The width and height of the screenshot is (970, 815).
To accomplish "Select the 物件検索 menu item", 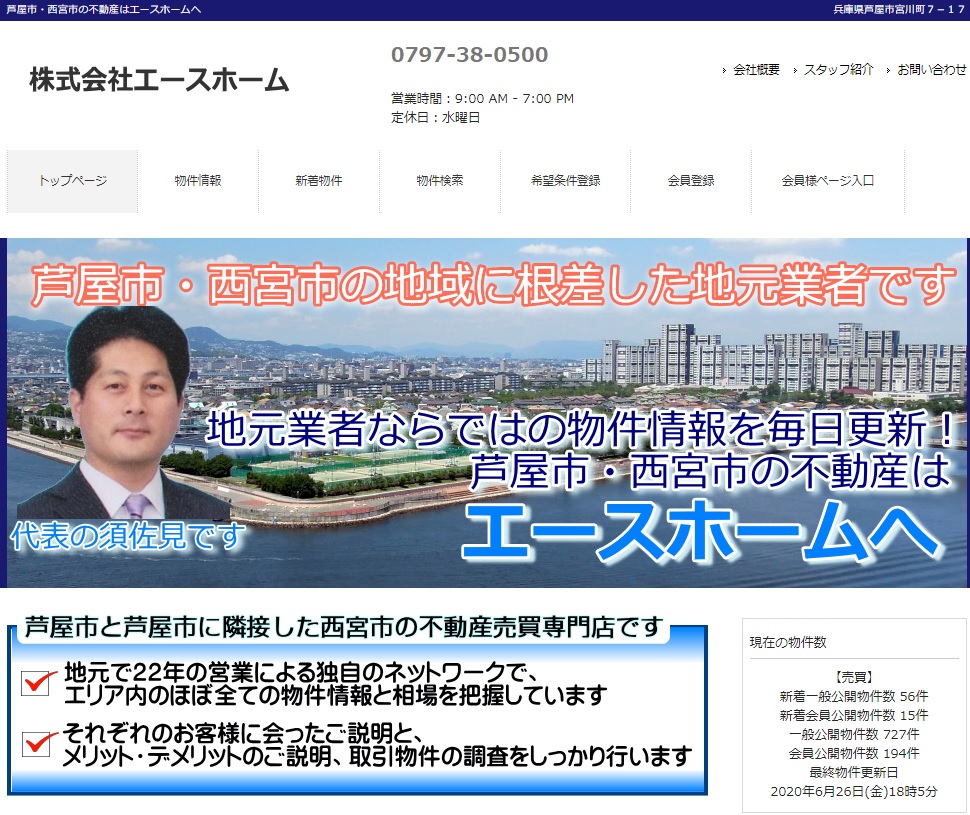I will click(x=440, y=181).
